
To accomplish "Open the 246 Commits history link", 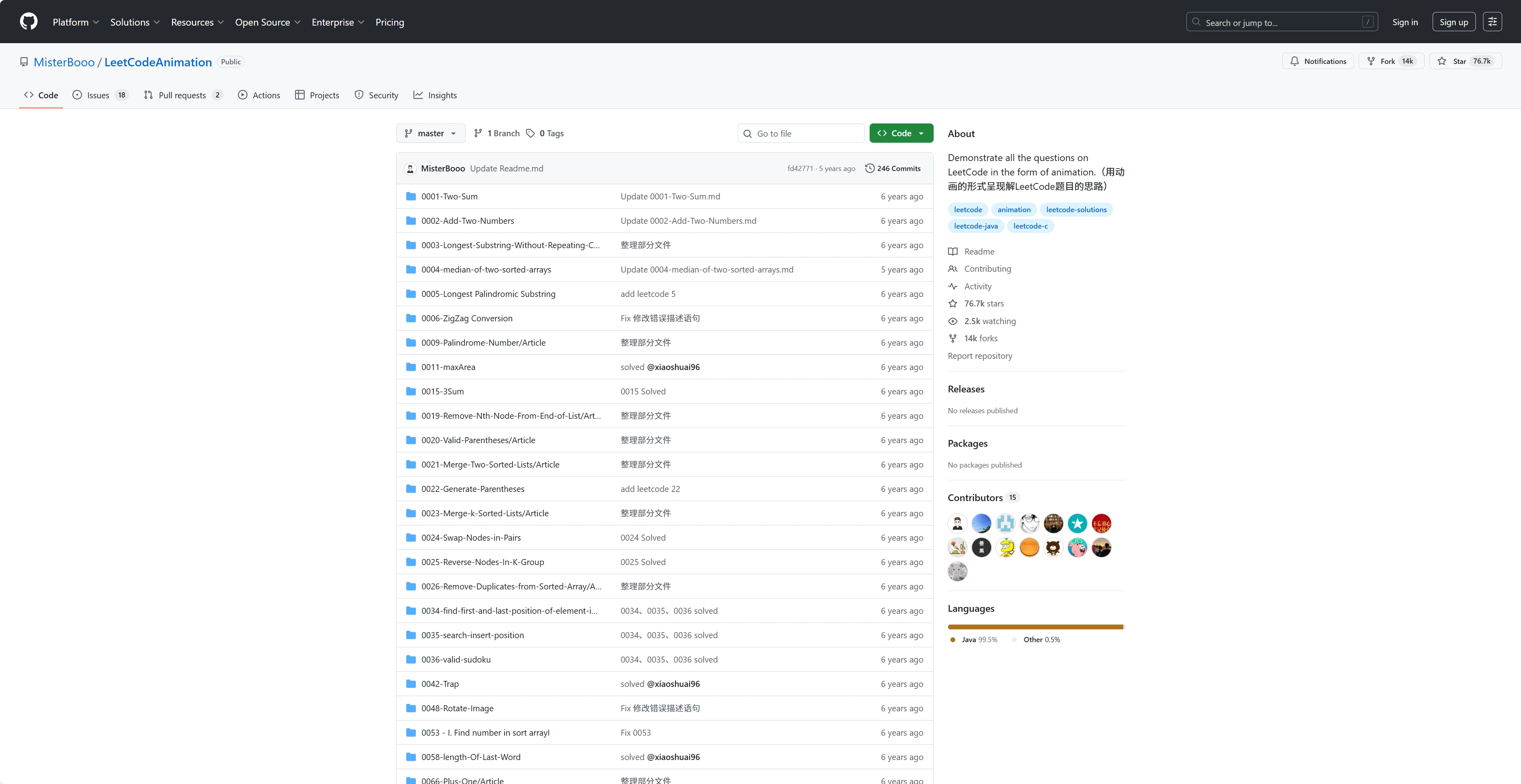I will pyautogui.click(x=893, y=169).
